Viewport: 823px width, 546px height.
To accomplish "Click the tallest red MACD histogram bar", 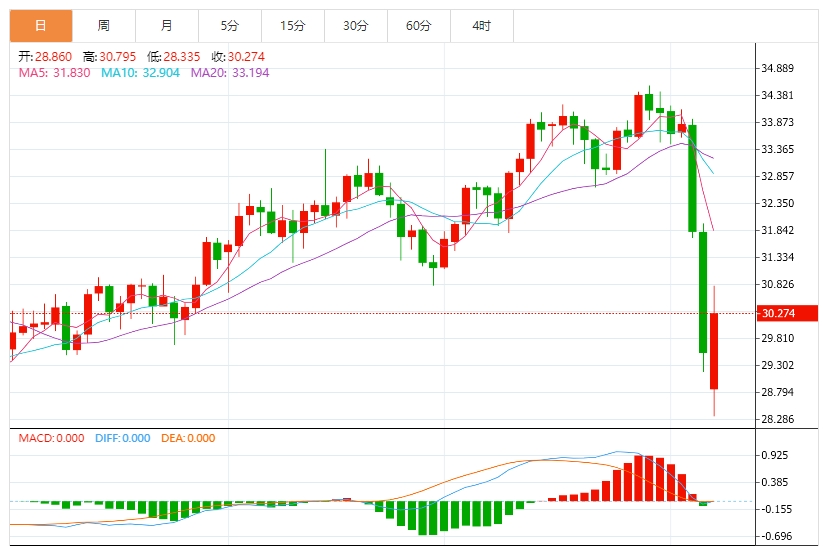I will coord(639,478).
